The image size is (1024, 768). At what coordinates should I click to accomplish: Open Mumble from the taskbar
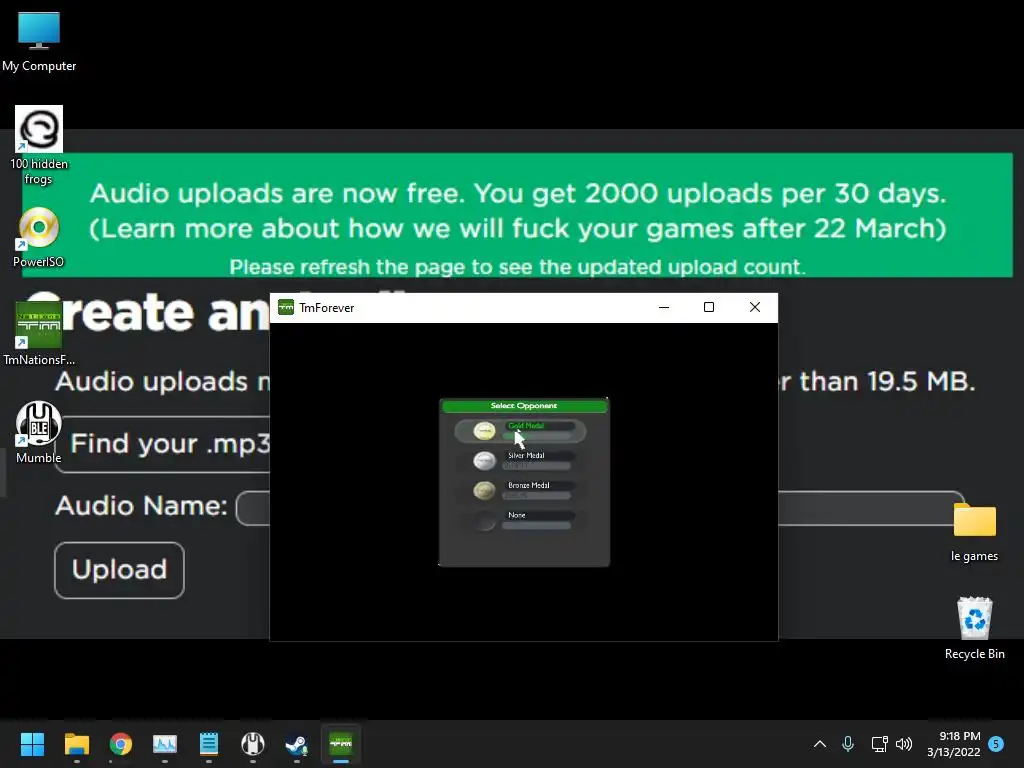click(253, 744)
